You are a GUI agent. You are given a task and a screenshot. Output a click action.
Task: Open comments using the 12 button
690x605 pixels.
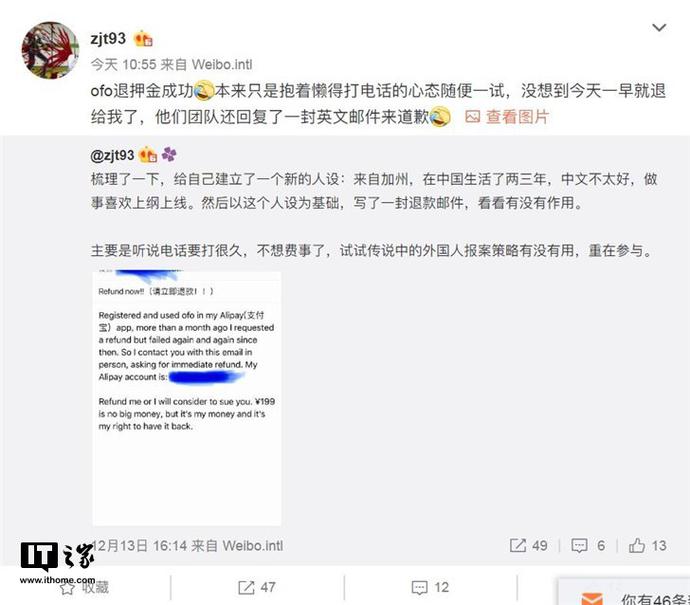point(430,587)
